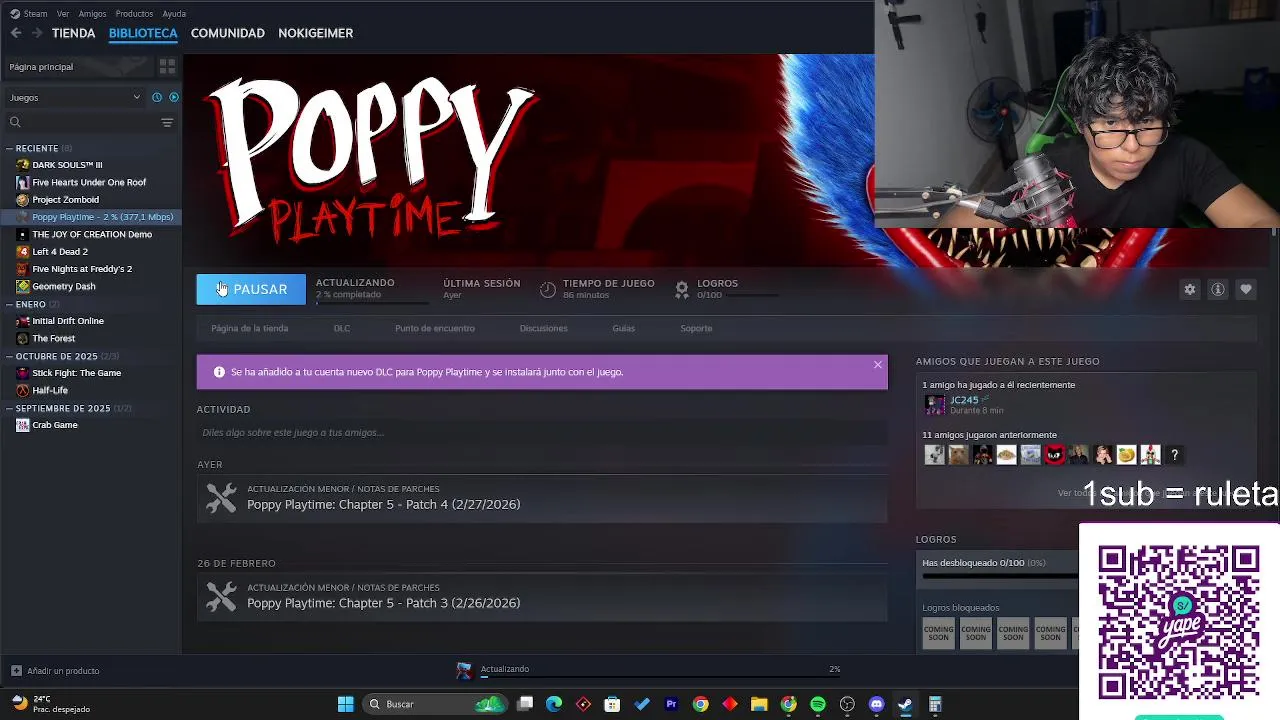Screen dimensions: 1280x720
Task: Show game information icon
Action: click(1218, 289)
